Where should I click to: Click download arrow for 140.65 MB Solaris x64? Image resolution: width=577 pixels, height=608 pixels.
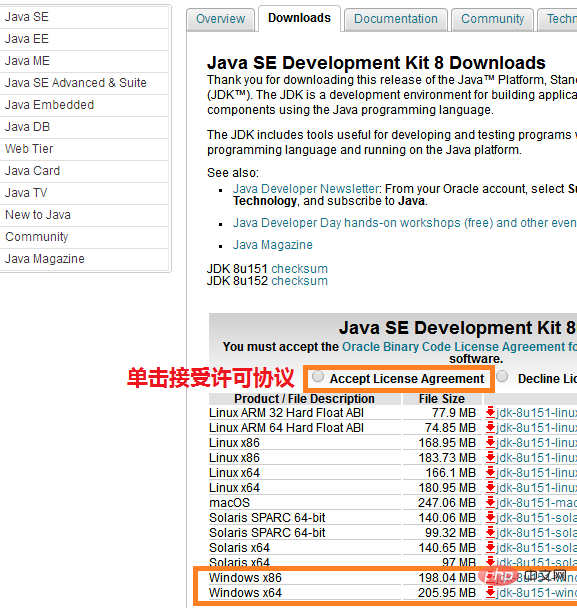(491, 548)
